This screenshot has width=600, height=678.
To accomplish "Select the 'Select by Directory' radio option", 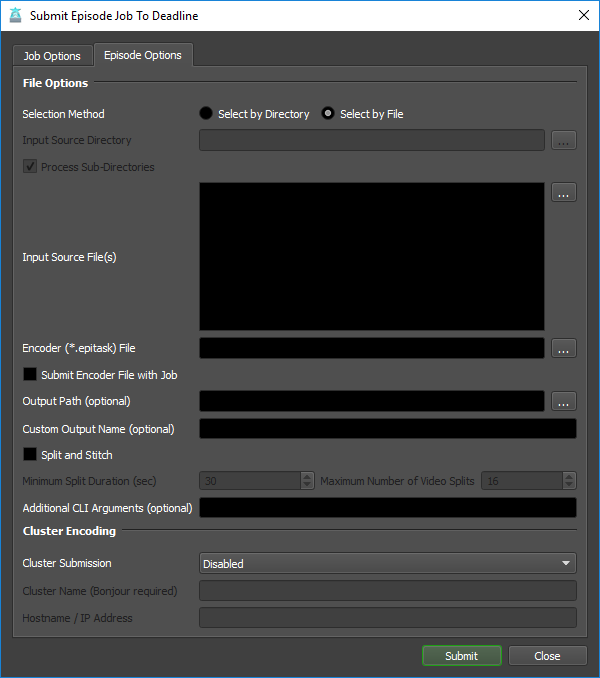I will pyautogui.click(x=207, y=114).
